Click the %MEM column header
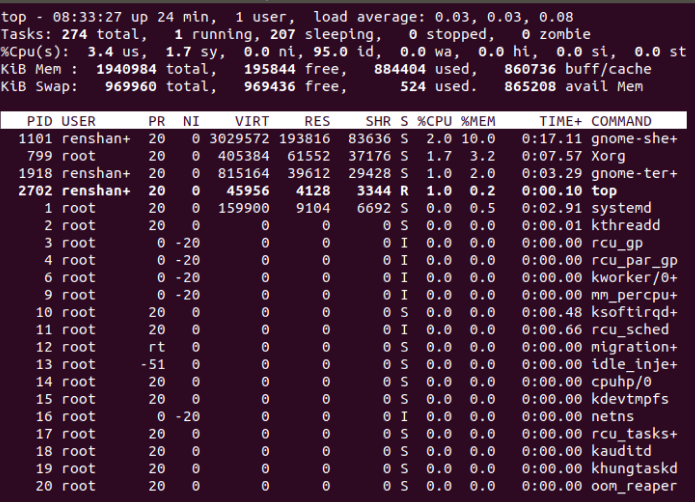This screenshot has height=502, width=695. click(478, 121)
